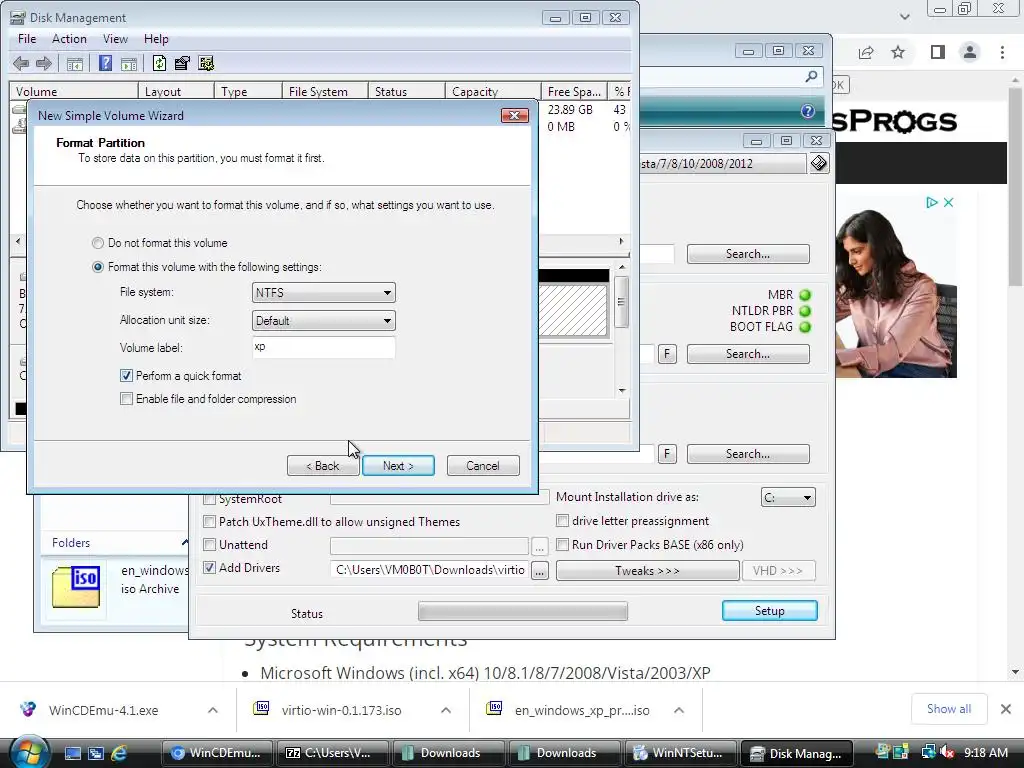Click the Setup button in WinNTSetup

769,611
